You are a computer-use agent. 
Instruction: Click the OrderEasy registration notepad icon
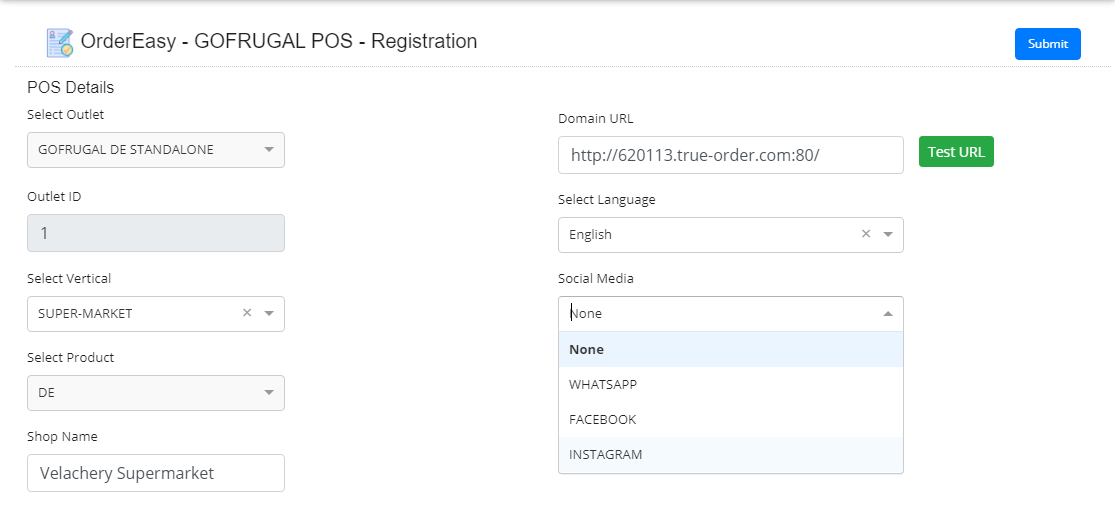click(x=60, y=43)
